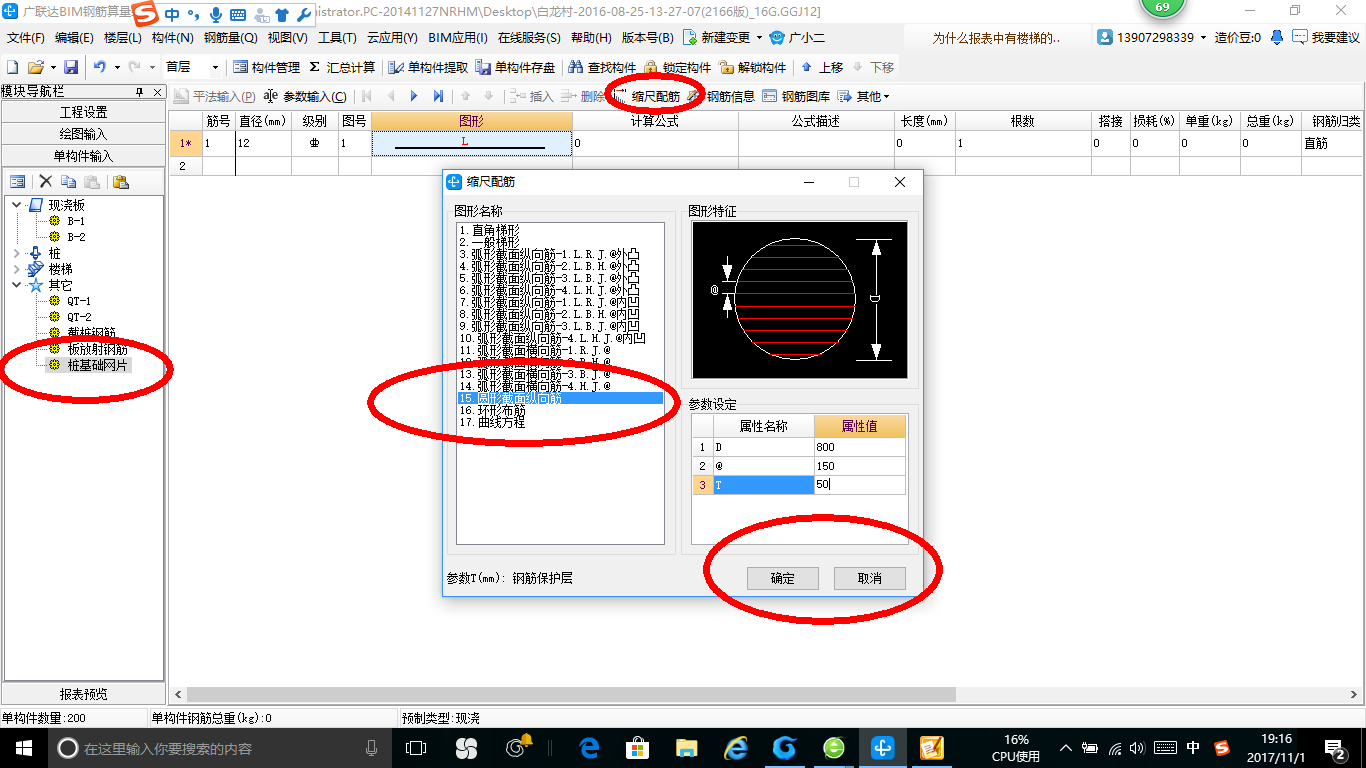The height and width of the screenshot is (768, 1366).
Task: Open the 工具(T) menu
Action: pos(338,37)
